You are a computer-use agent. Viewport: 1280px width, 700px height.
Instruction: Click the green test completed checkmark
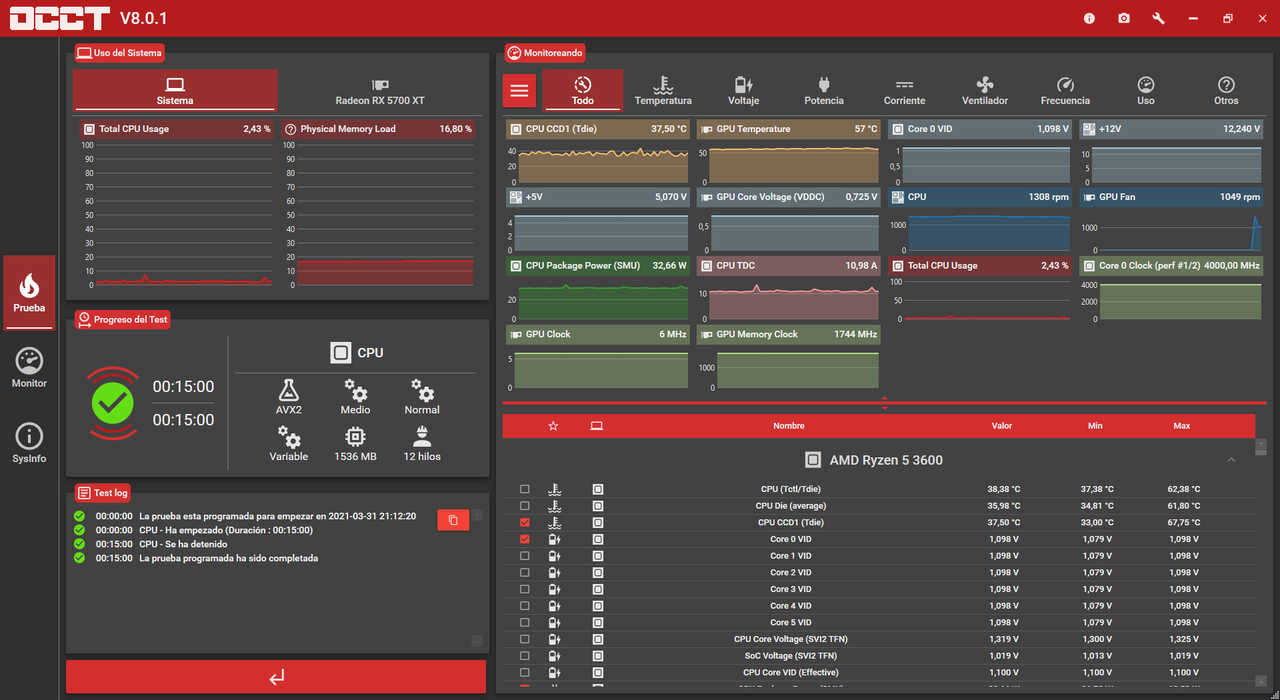pos(113,403)
